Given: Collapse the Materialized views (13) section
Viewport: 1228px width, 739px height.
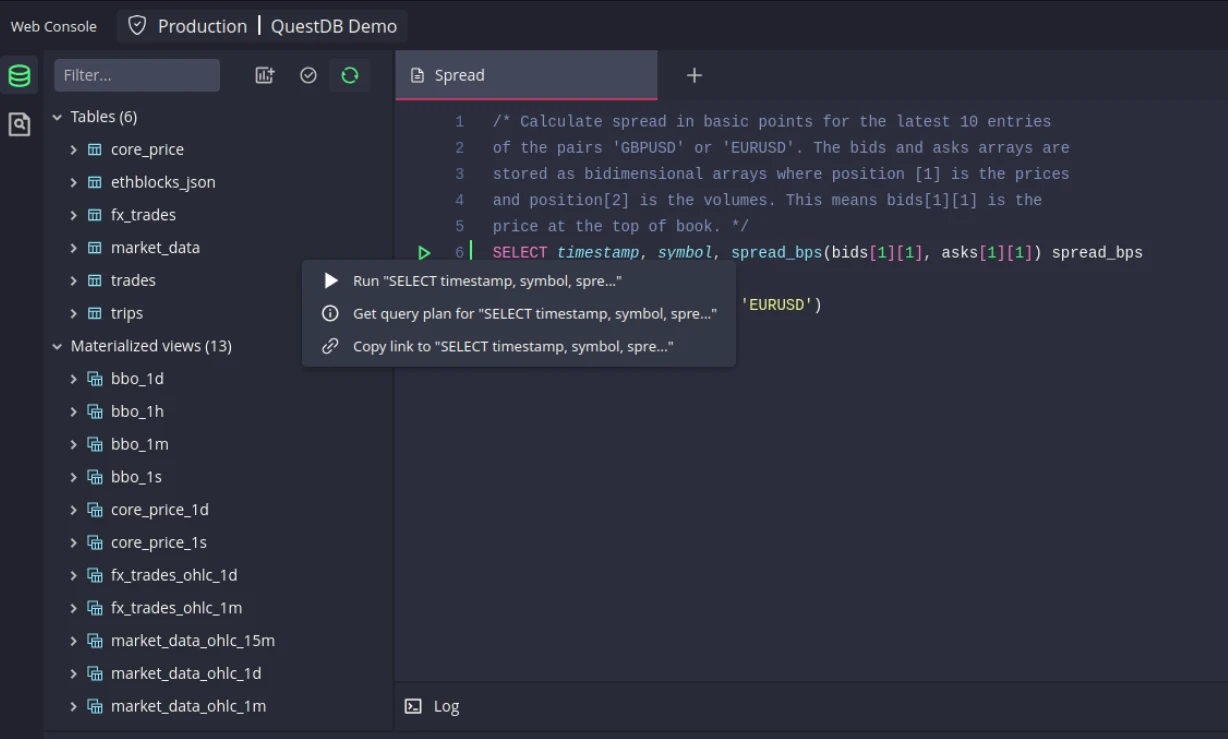Looking at the screenshot, I should pyautogui.click(x=57, y=346).
